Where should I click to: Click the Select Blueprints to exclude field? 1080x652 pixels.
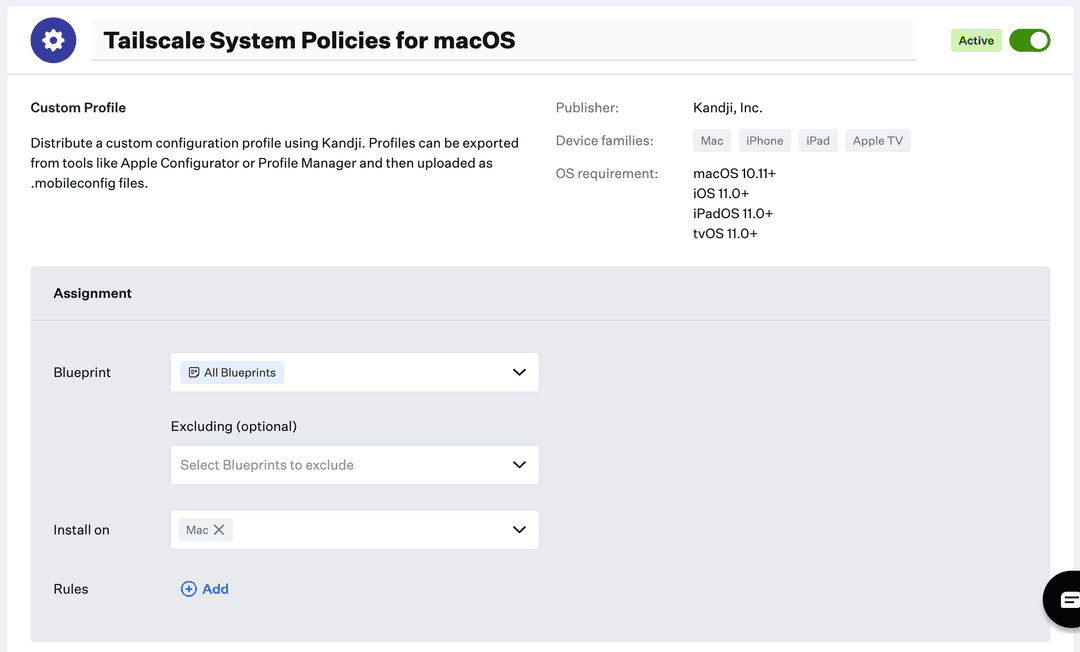[340, 465]
